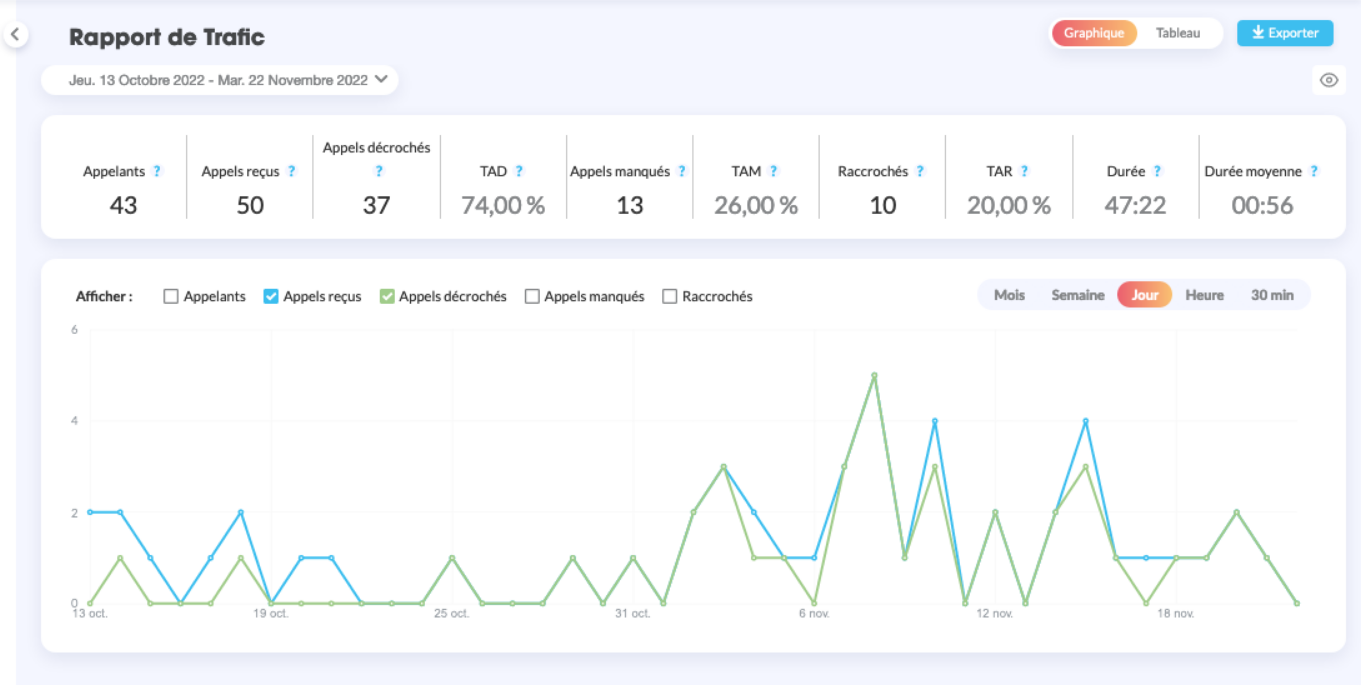Set chart granularity to Semaine
This screenshot has width=1361, height=685.
tap(1077, 295)
